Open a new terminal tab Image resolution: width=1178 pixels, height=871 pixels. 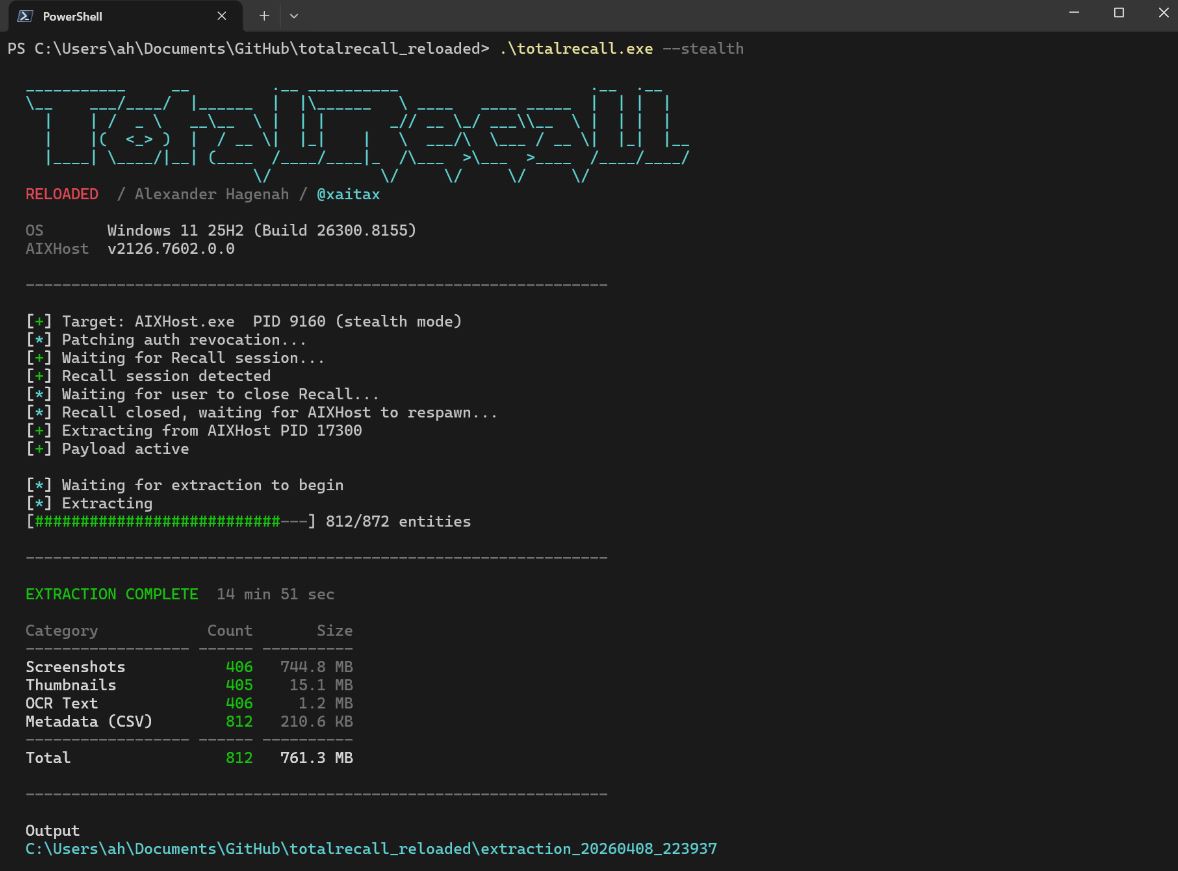coord(264,16)
